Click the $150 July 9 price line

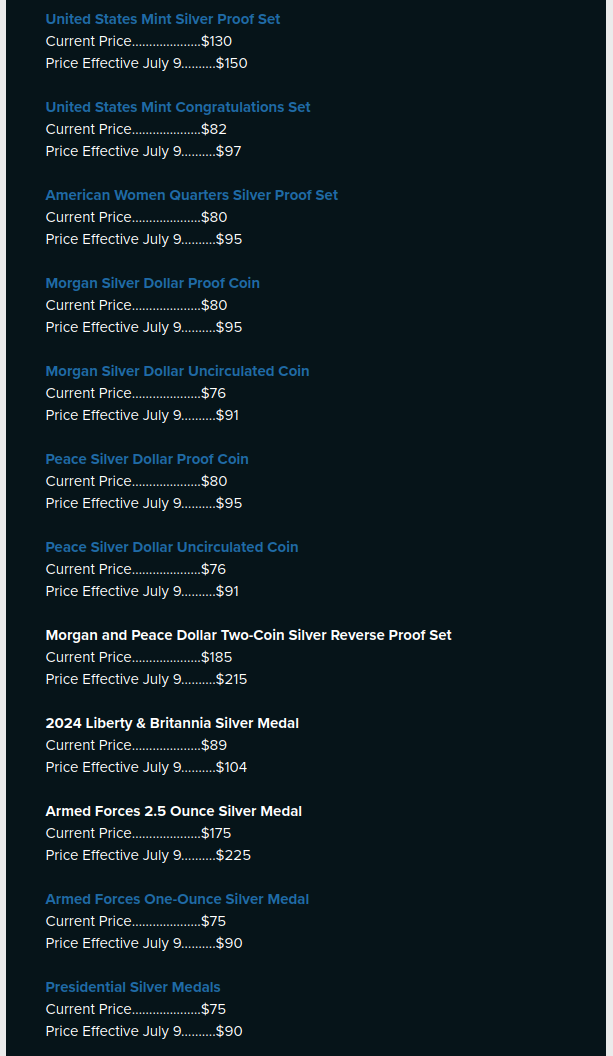[146, 63]
